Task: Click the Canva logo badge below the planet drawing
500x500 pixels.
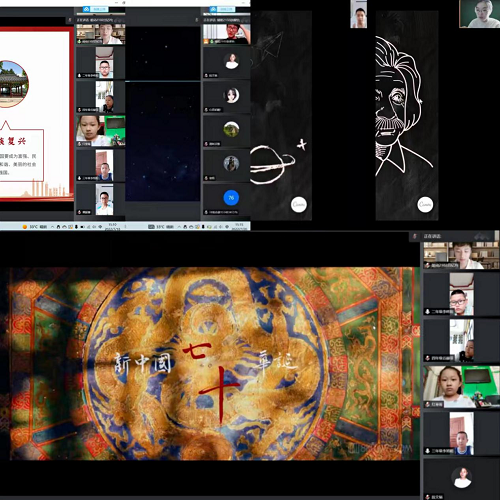Action: (x=299, y=204)
